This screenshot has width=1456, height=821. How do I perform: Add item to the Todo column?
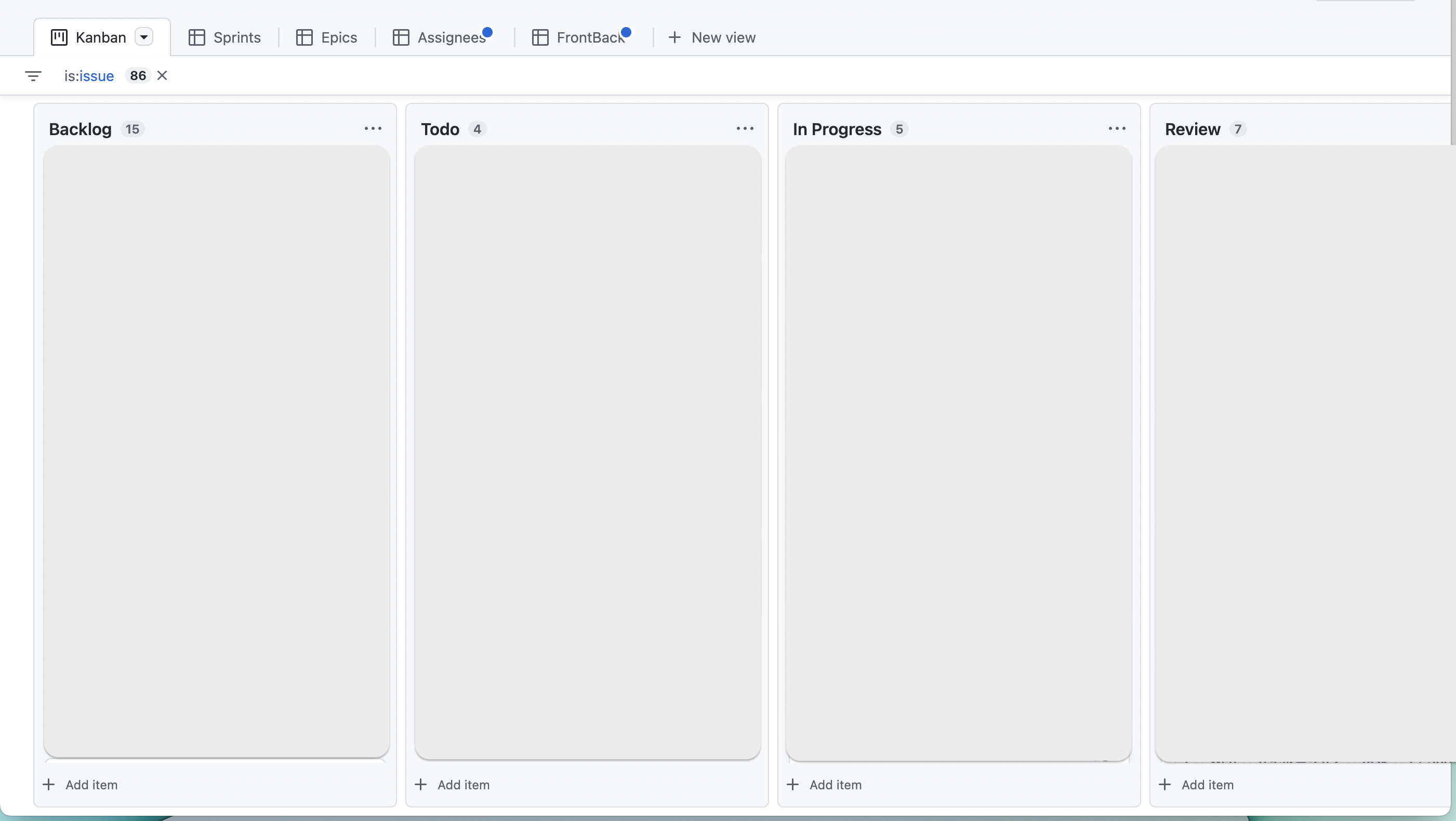453,784
